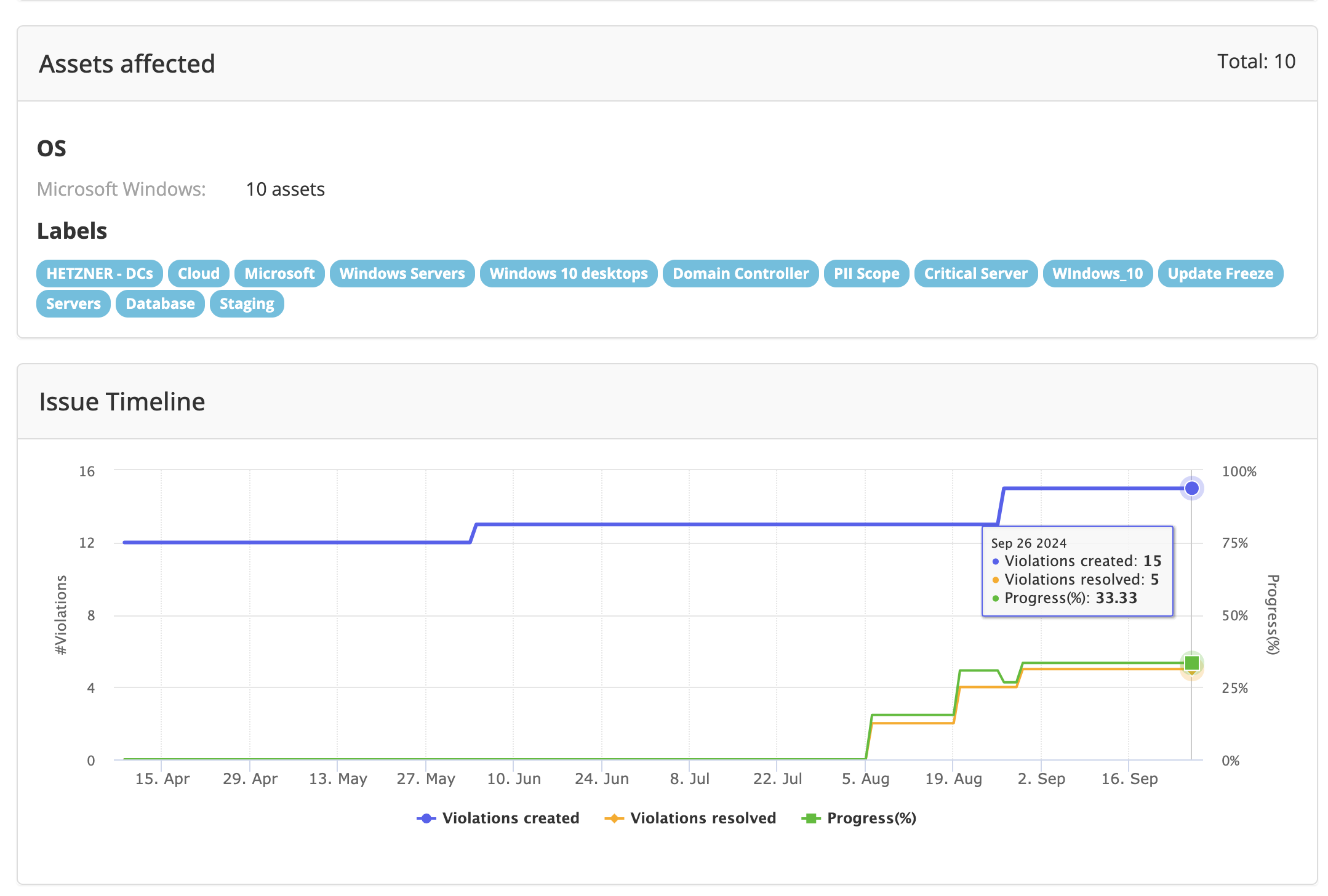Click the blue Violations created data point
Viewport: 1328px width, 896px height.
pyautogui.click(x=1191, y=489)
